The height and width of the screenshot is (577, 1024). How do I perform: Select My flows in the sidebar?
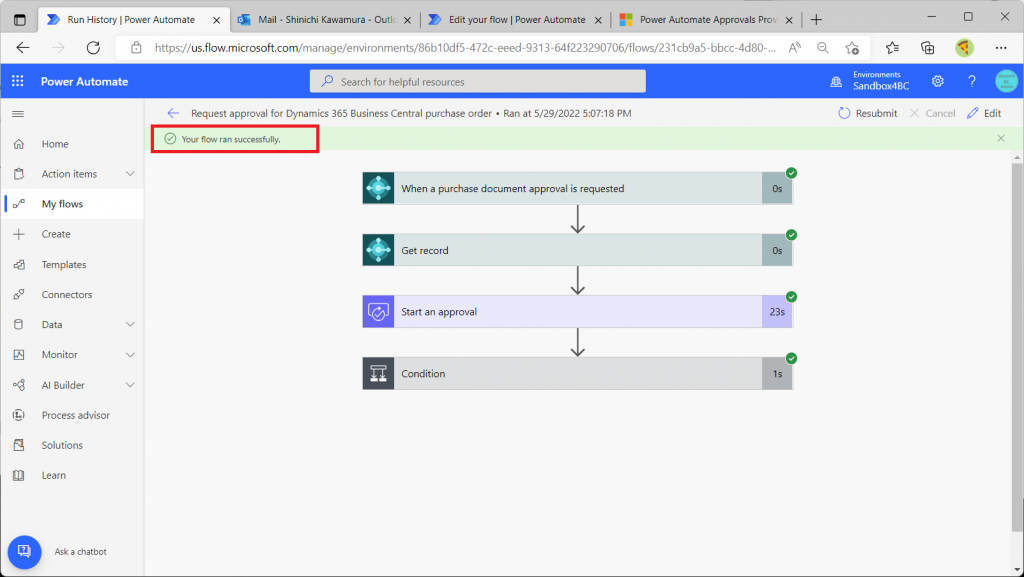[72, 204]
